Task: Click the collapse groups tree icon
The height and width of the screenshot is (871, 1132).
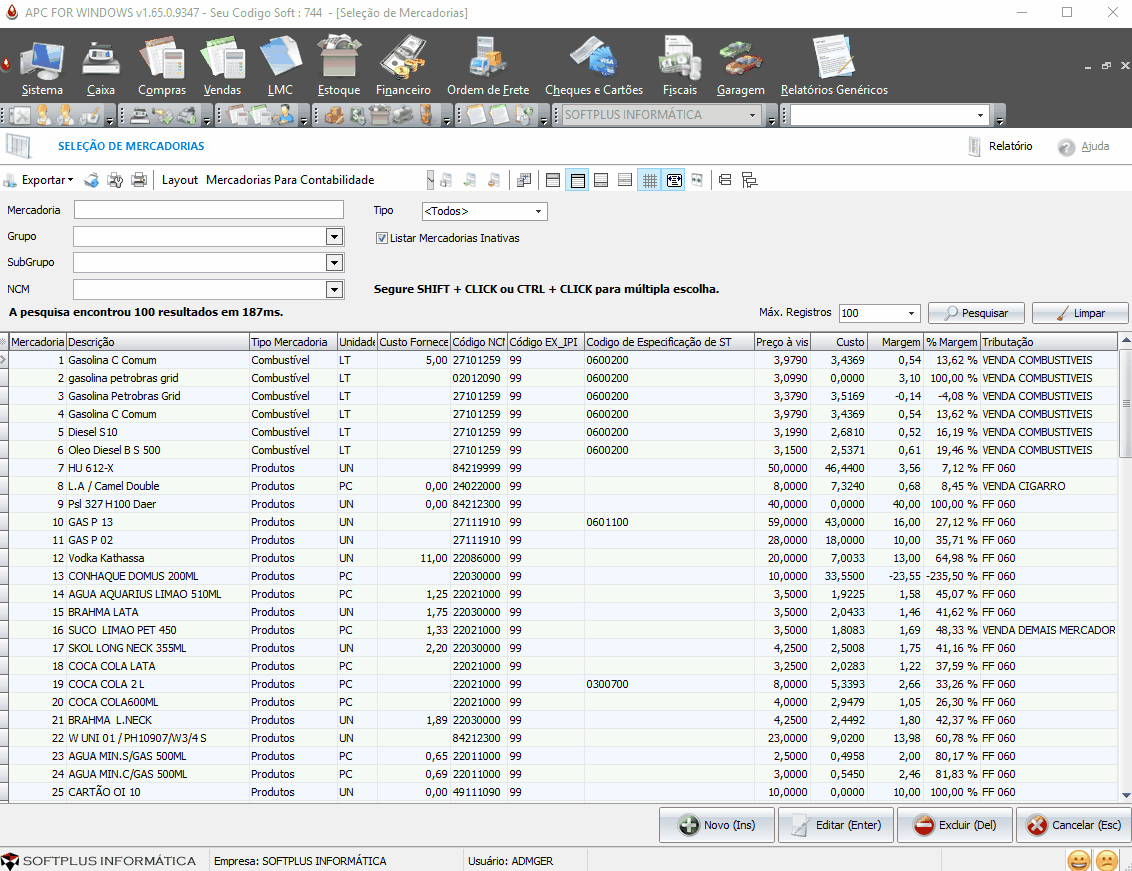Action: click(x=749, y=181)
